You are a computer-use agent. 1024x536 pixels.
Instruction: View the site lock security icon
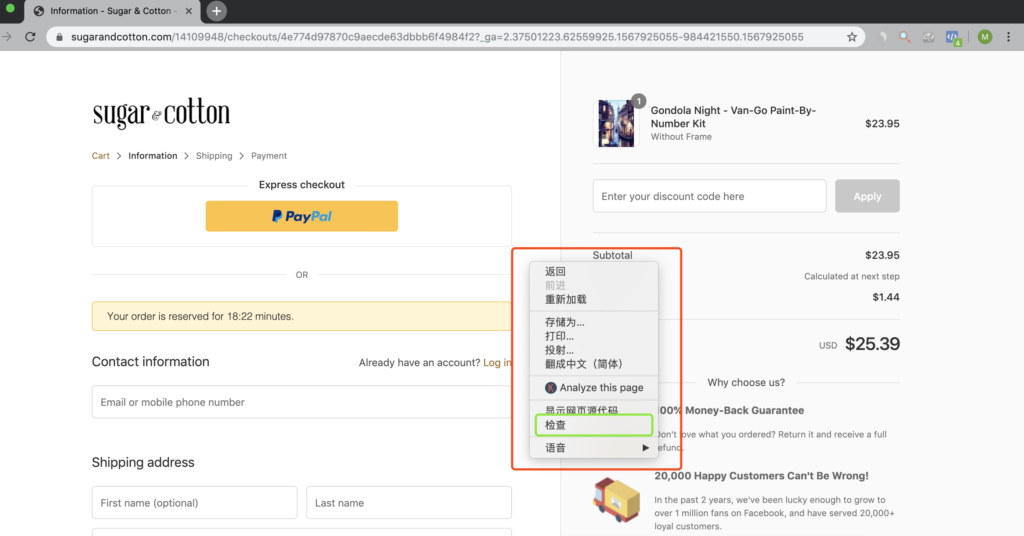(59, 37)
